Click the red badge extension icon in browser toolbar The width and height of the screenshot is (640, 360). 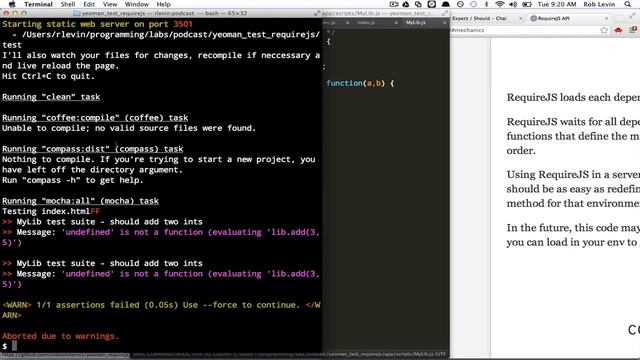click(x=633, y=29)
